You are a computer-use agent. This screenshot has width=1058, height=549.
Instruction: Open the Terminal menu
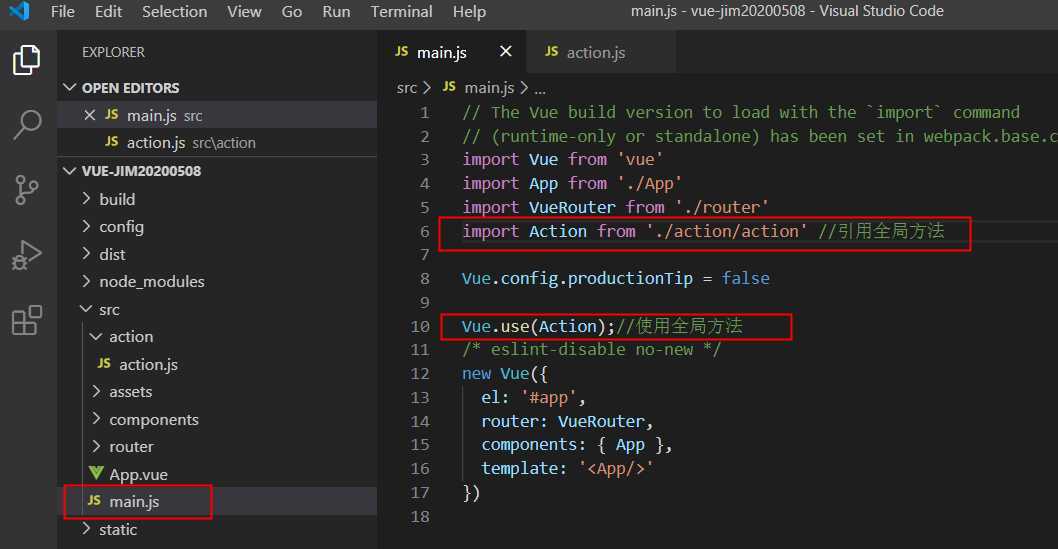tap(401, 11)
